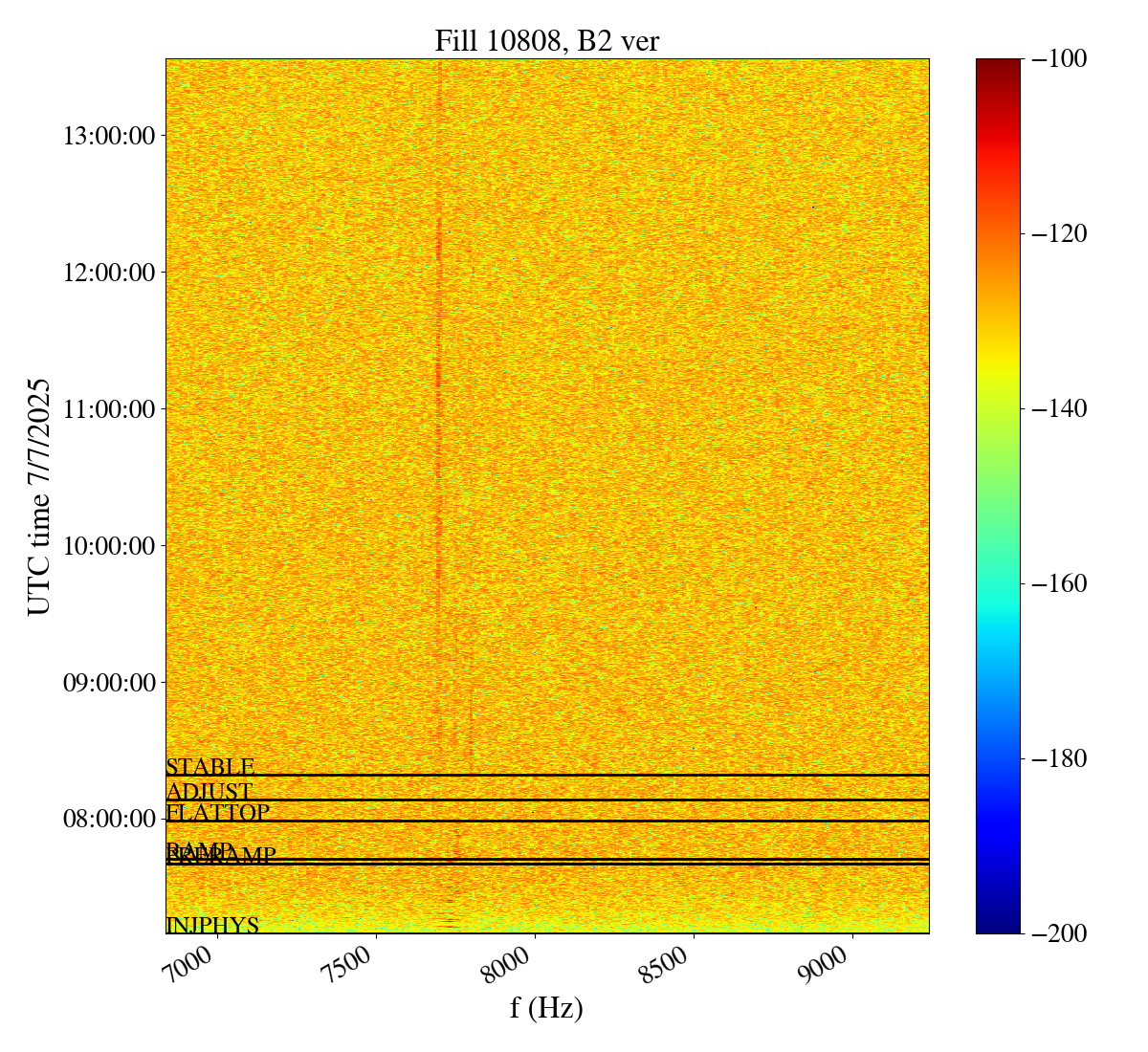Click the ADJUST phase label
Screen dimensions: 1148x1052
[x=209, y=792]
